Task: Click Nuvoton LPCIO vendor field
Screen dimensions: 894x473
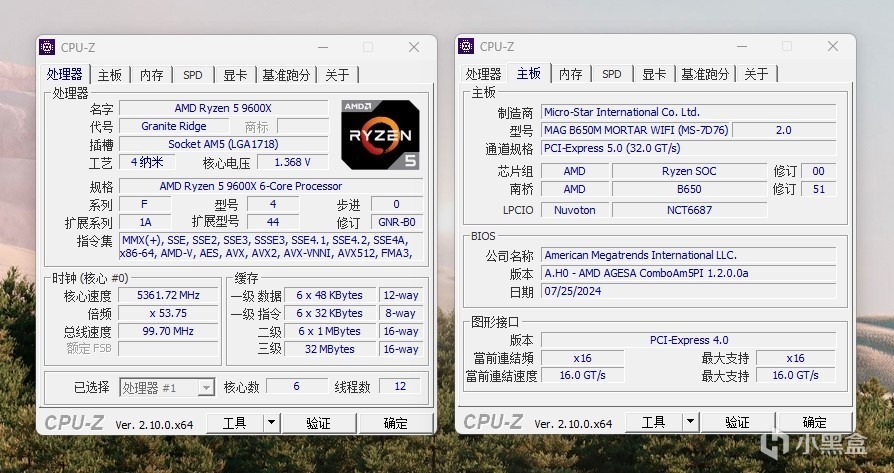Action: tap(575, 210)
